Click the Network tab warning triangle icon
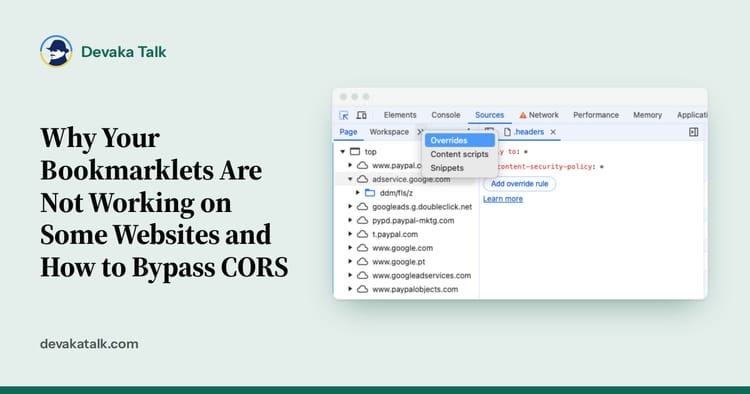The width and height of the screenshot is (750, 394). tap(523, 115)
